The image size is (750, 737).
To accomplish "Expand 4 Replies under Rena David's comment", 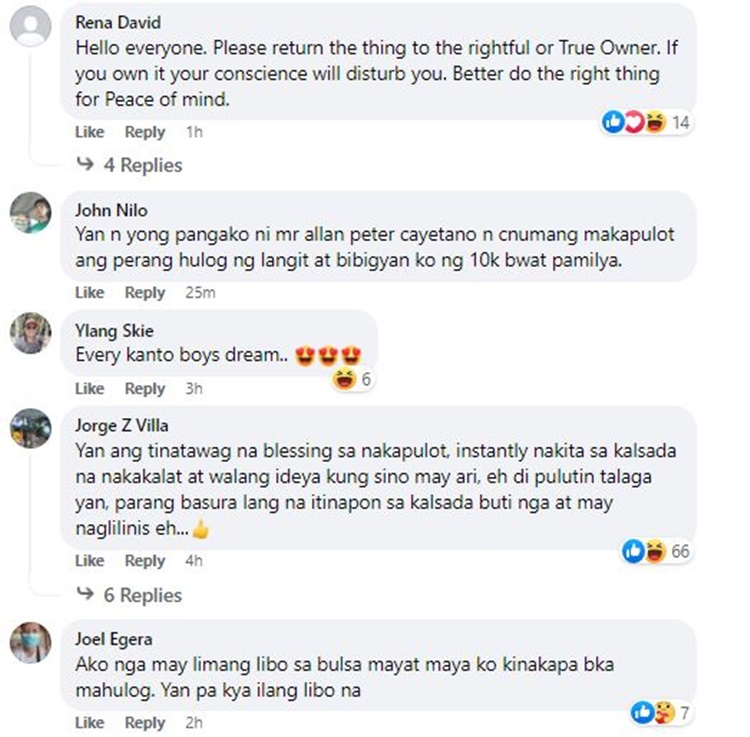I will (130, 165).
